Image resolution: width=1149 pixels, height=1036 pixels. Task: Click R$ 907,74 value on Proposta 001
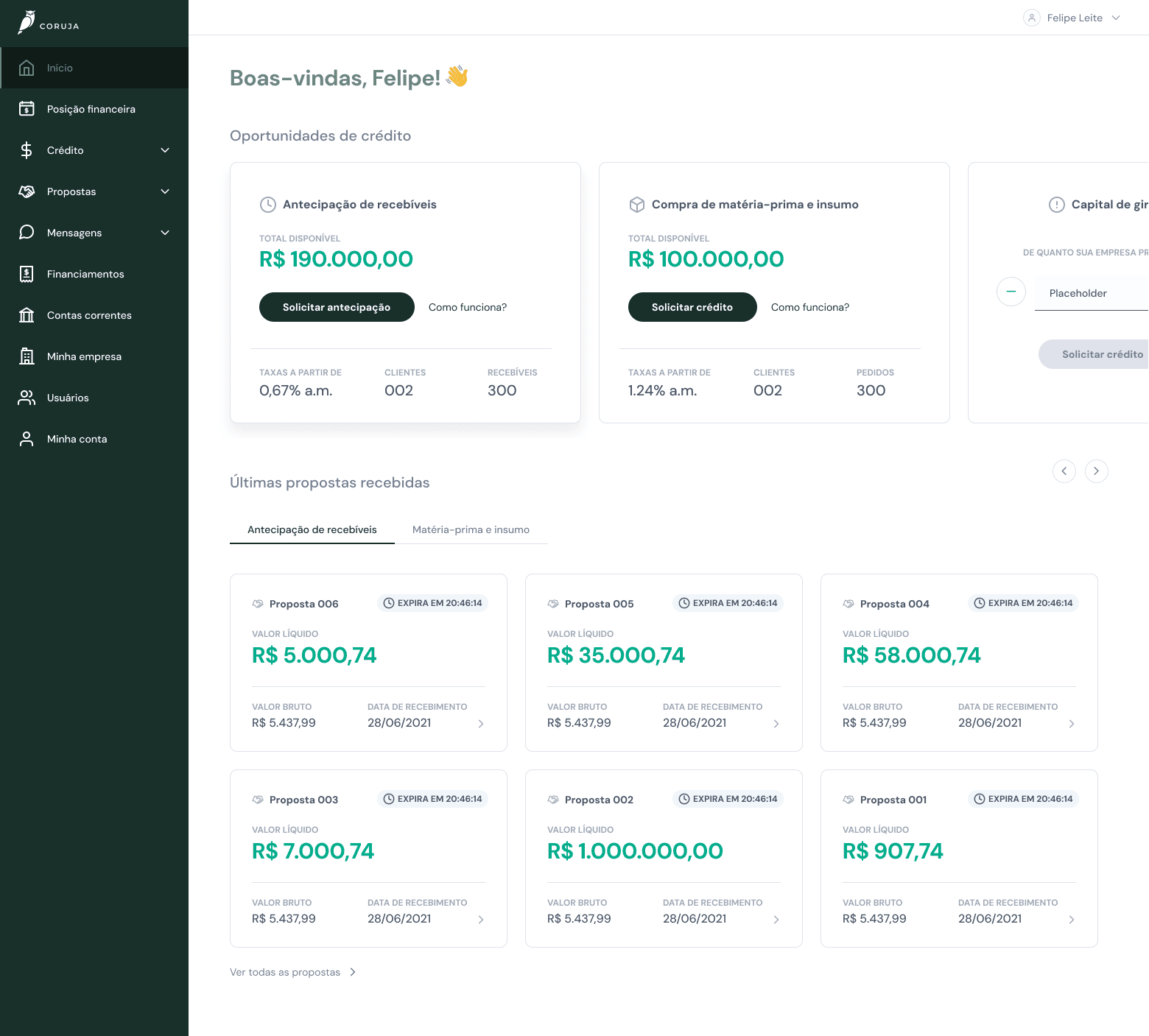click(893, 851)
